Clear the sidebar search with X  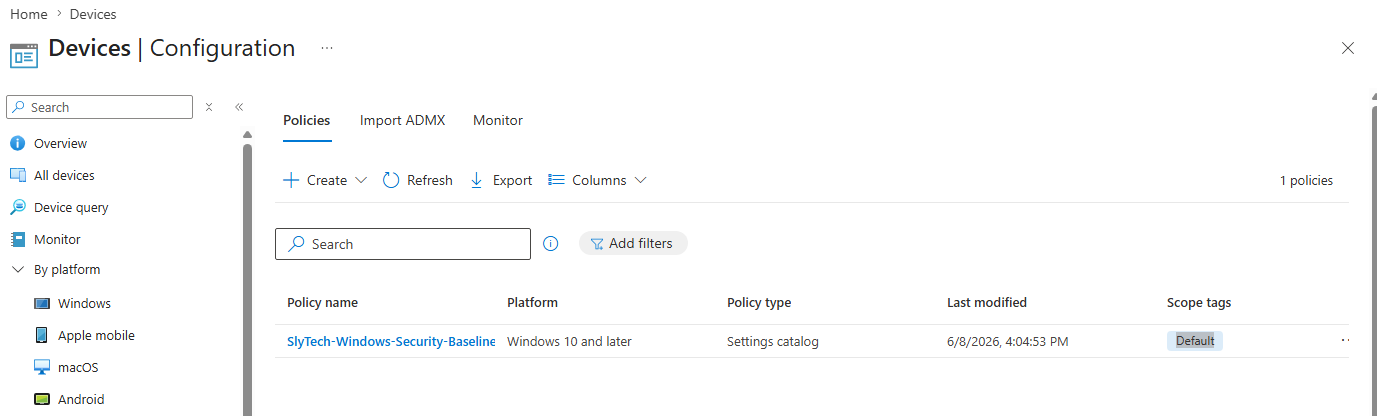[x=209, y=107]
